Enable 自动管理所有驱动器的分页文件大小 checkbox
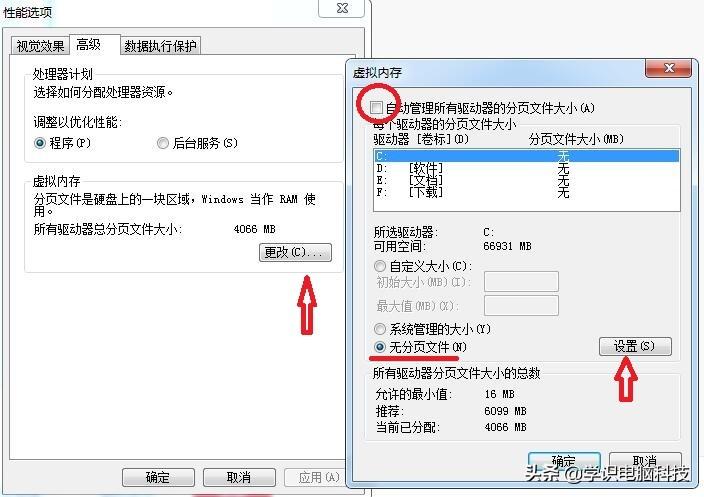 (376, 108)
